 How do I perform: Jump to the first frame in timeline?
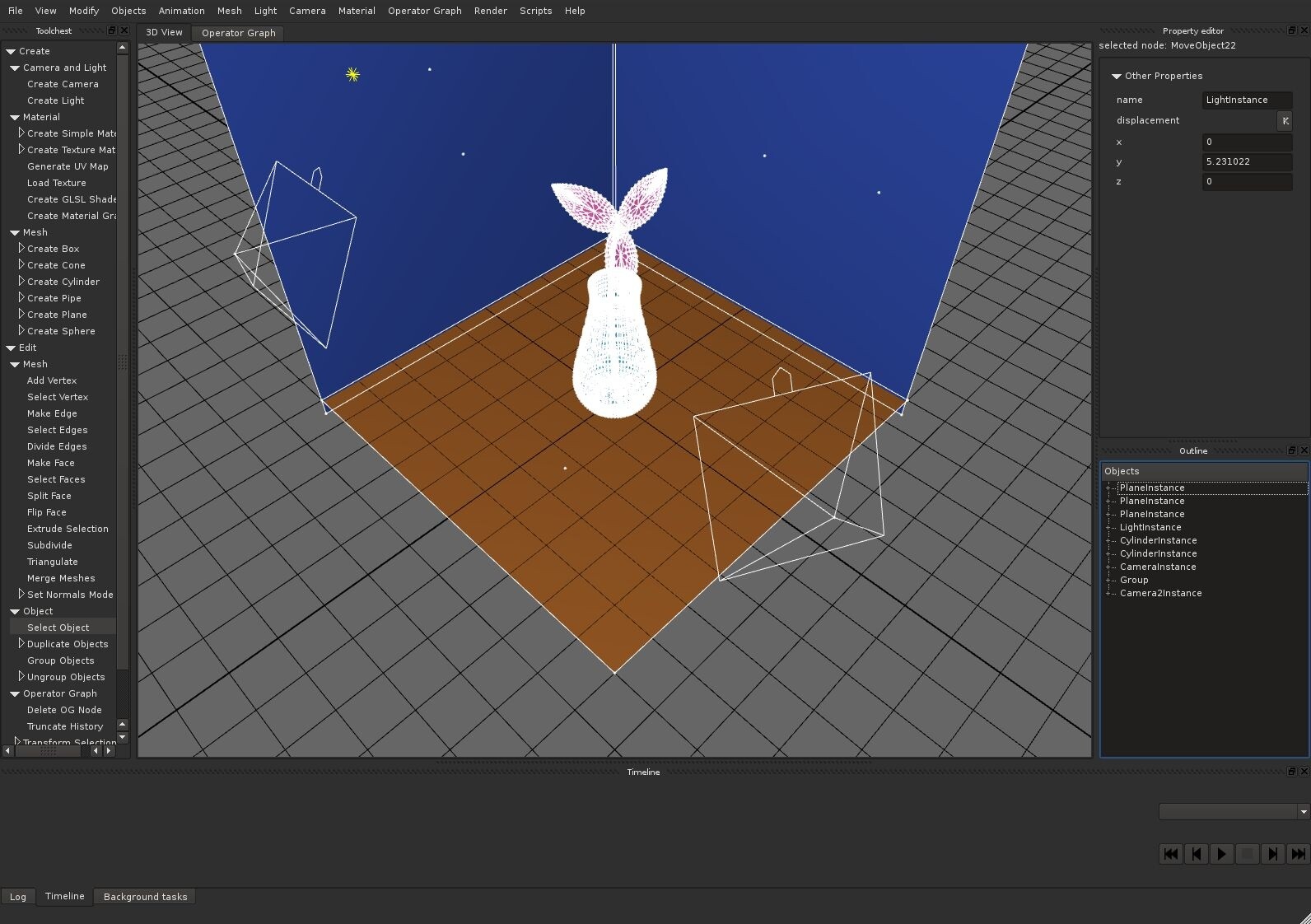pos(1170,854)
